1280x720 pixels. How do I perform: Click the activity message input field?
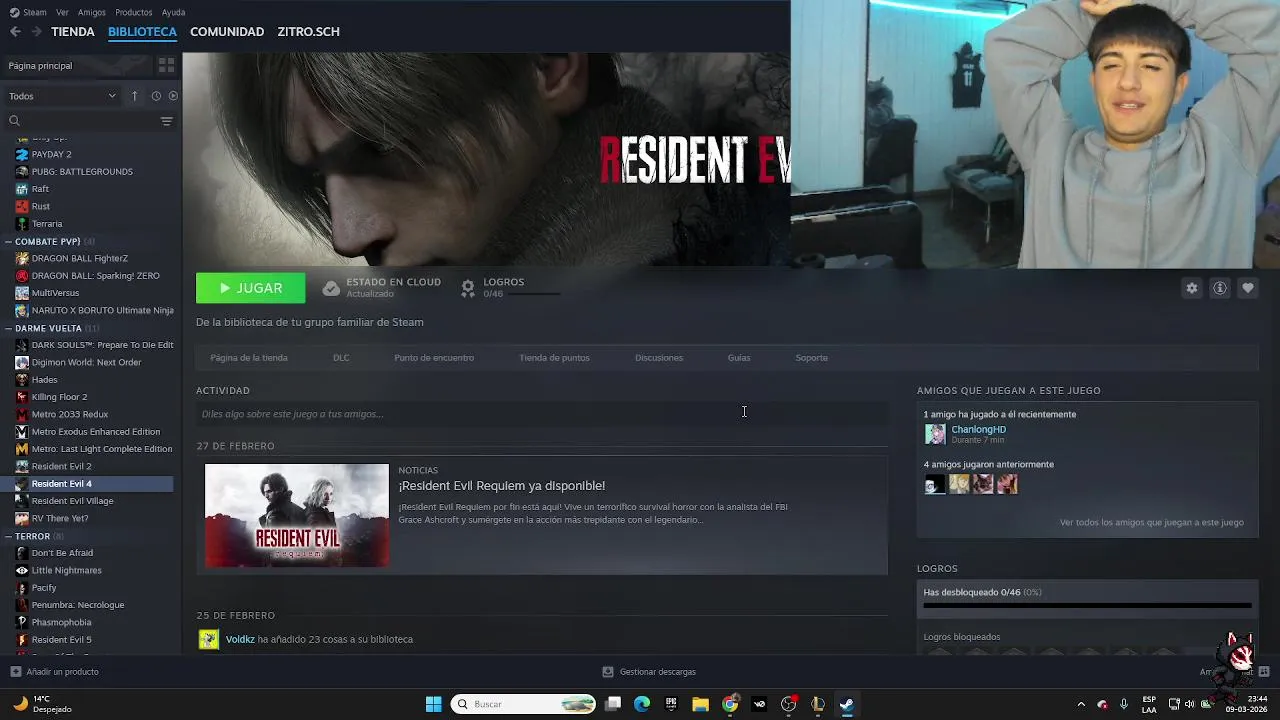[x=542, y=414]
